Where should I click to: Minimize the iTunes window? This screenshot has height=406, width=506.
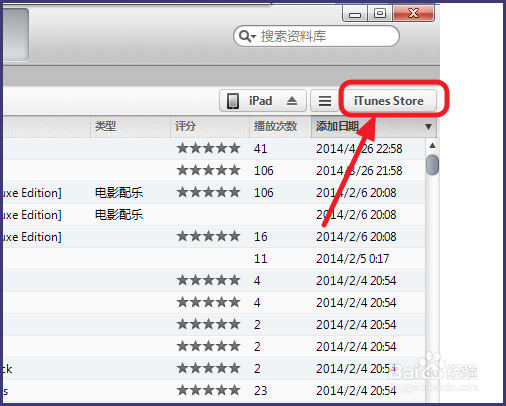pyautogui.click(x=355, y=14)
